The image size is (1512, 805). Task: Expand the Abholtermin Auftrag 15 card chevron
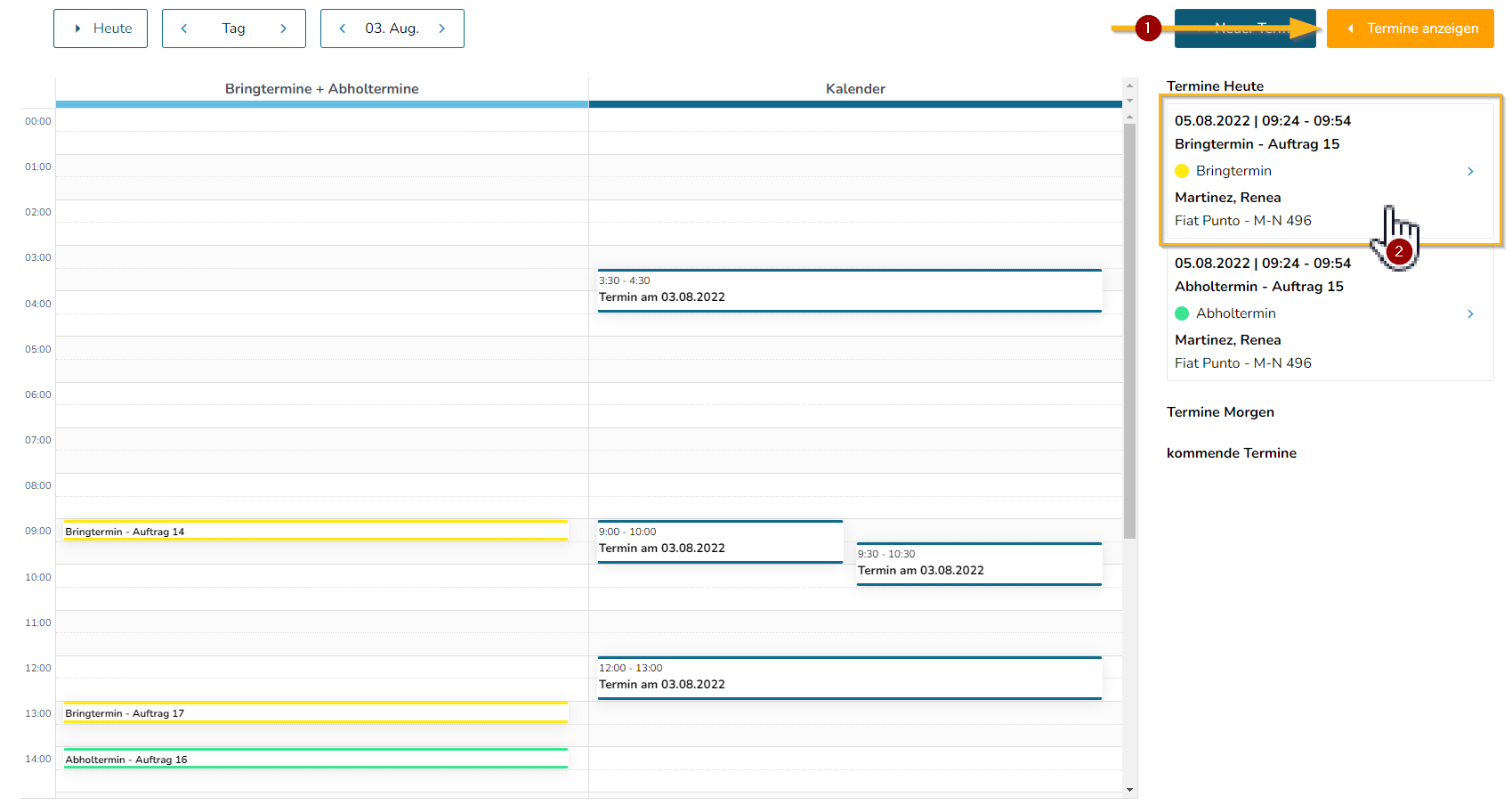pyautogui.click(x=1470, y=313)
